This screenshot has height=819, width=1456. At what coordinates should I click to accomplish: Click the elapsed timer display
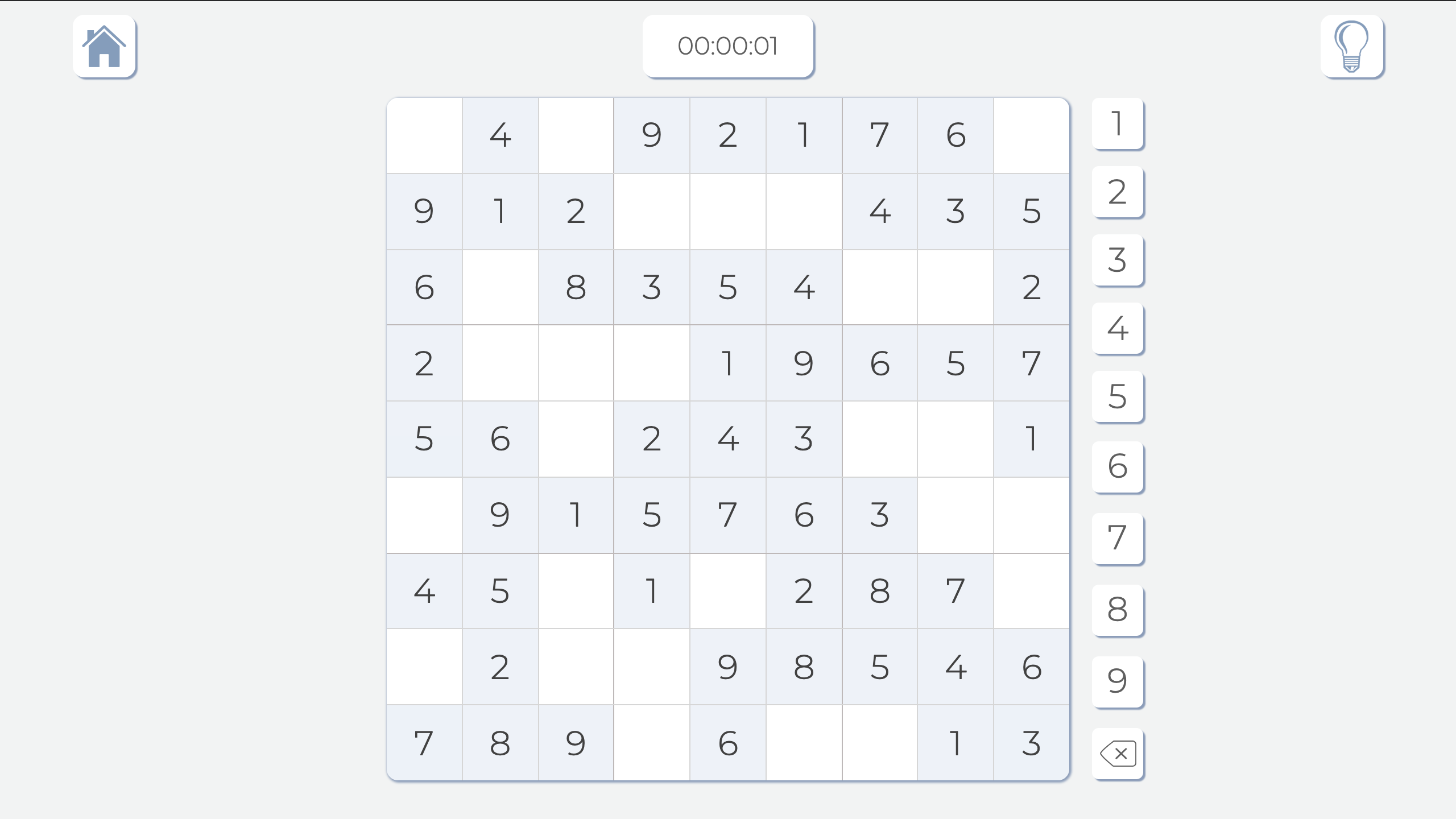[728, 46]
